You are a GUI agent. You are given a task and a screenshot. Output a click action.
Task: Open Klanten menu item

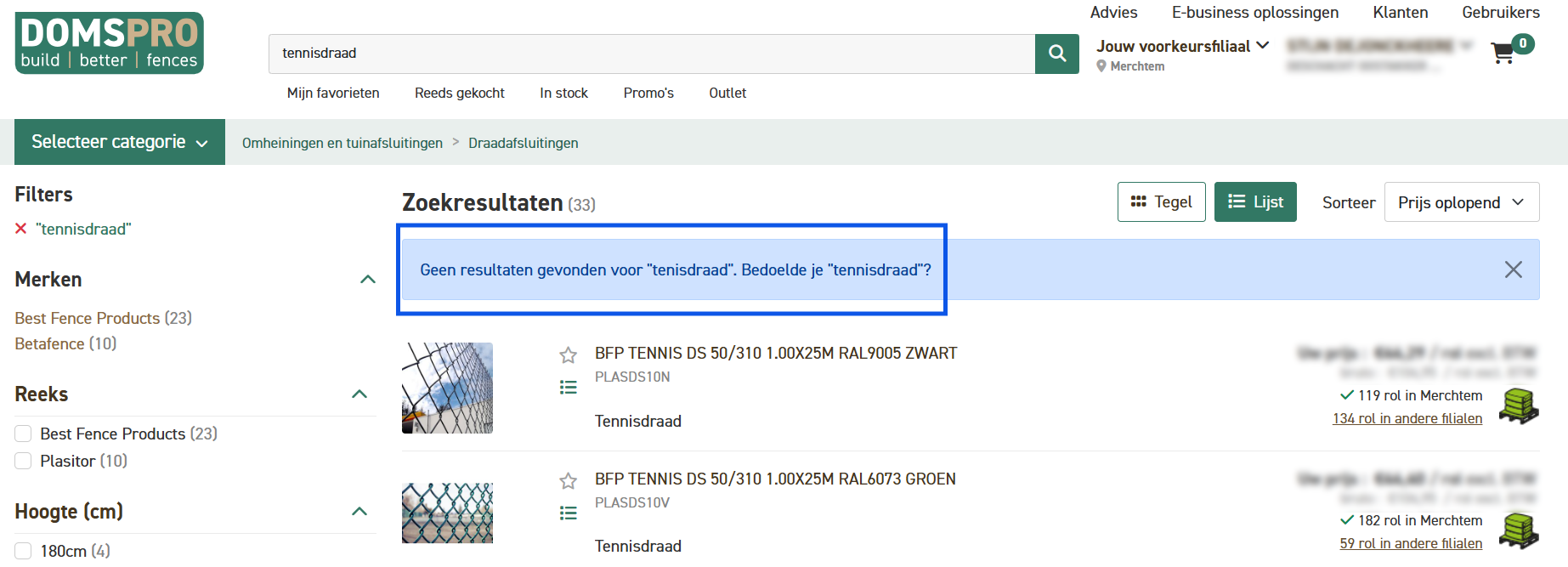[x=1401, y=13]
